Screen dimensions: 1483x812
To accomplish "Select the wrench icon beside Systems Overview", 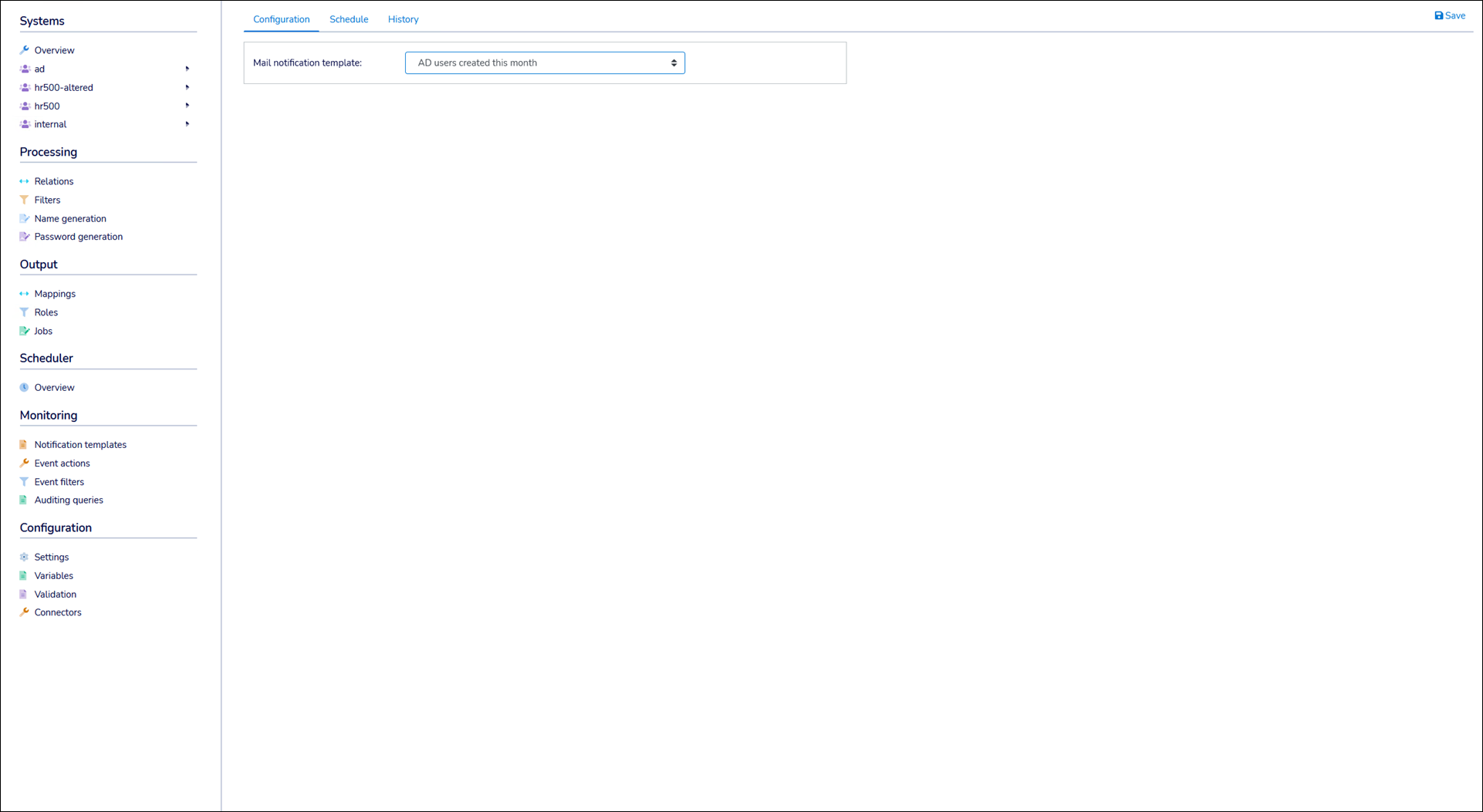I will (24, 49).
